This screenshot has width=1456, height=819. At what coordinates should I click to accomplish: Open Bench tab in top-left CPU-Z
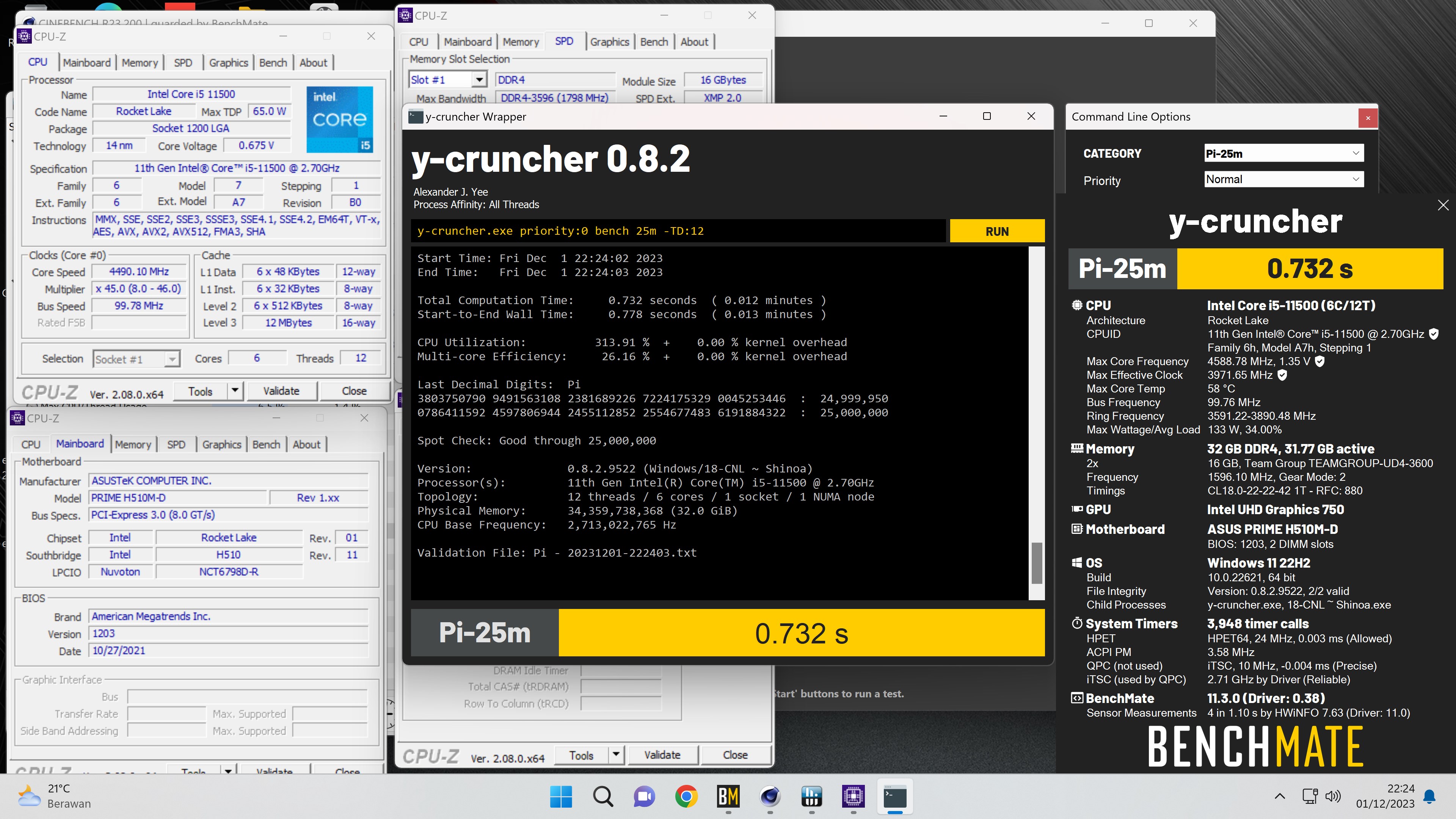(x=273, y=63)
